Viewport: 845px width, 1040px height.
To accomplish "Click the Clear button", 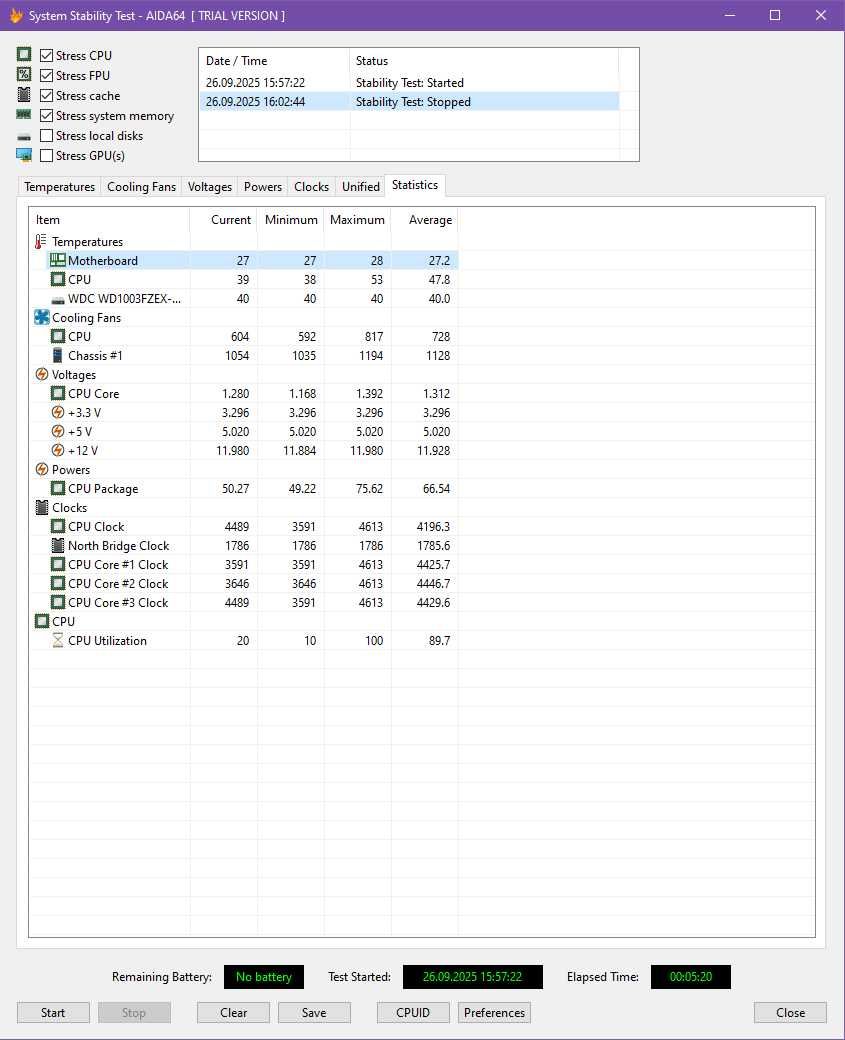I will coord(233,1013).
